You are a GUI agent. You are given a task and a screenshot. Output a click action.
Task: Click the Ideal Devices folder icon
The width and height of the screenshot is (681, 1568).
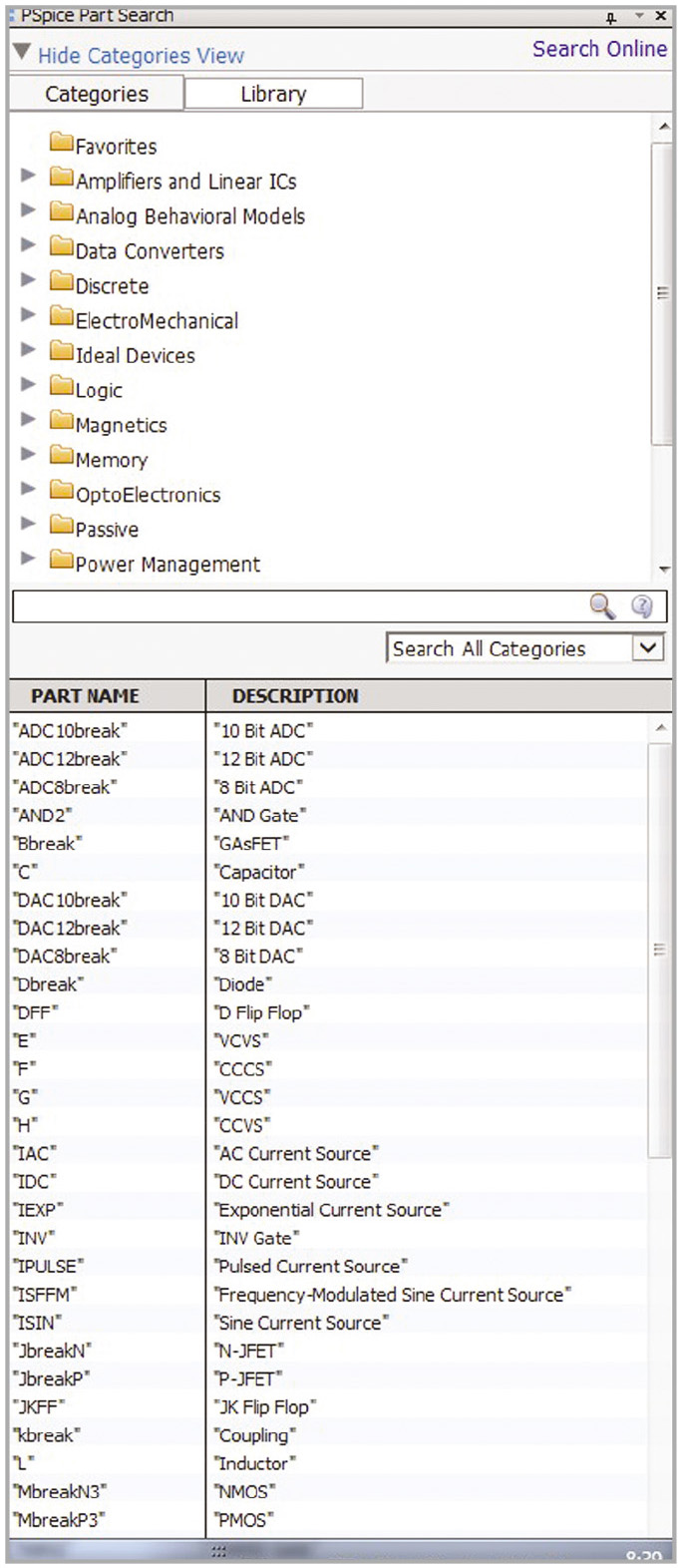(x=62, y=352)
